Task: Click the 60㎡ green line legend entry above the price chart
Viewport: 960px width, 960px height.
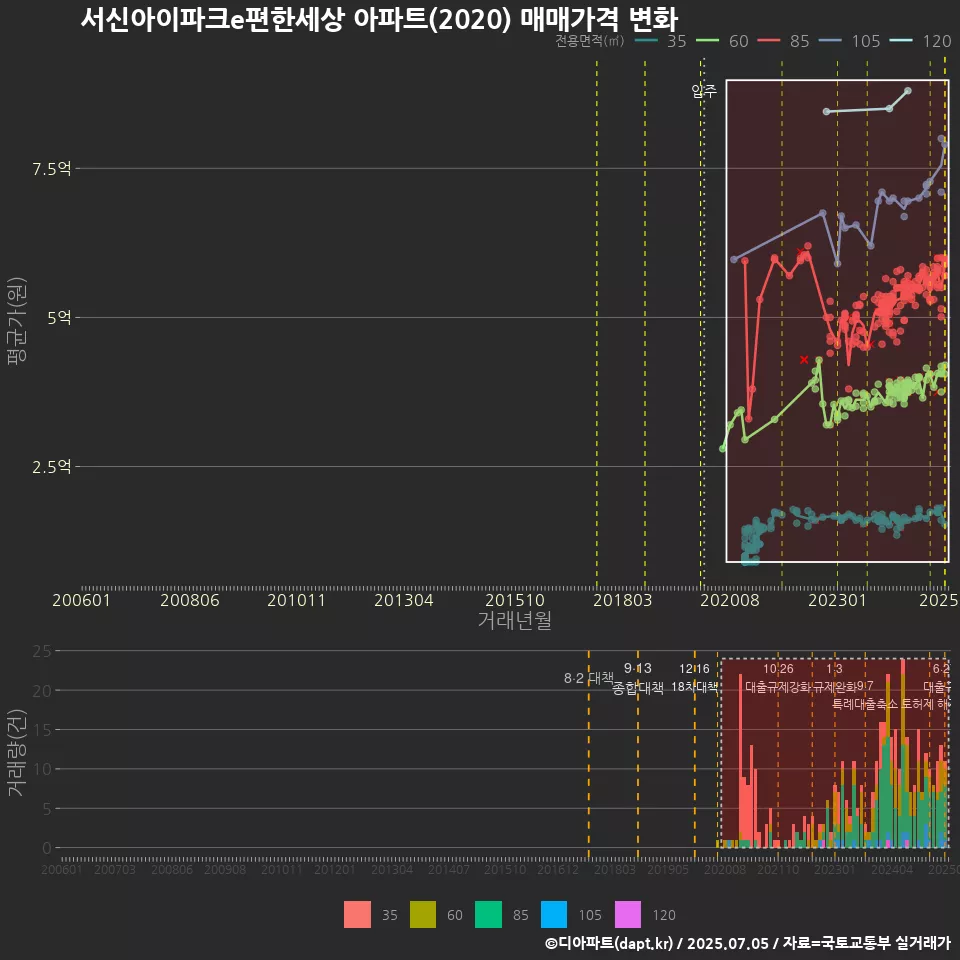Action: coord(722,41)
